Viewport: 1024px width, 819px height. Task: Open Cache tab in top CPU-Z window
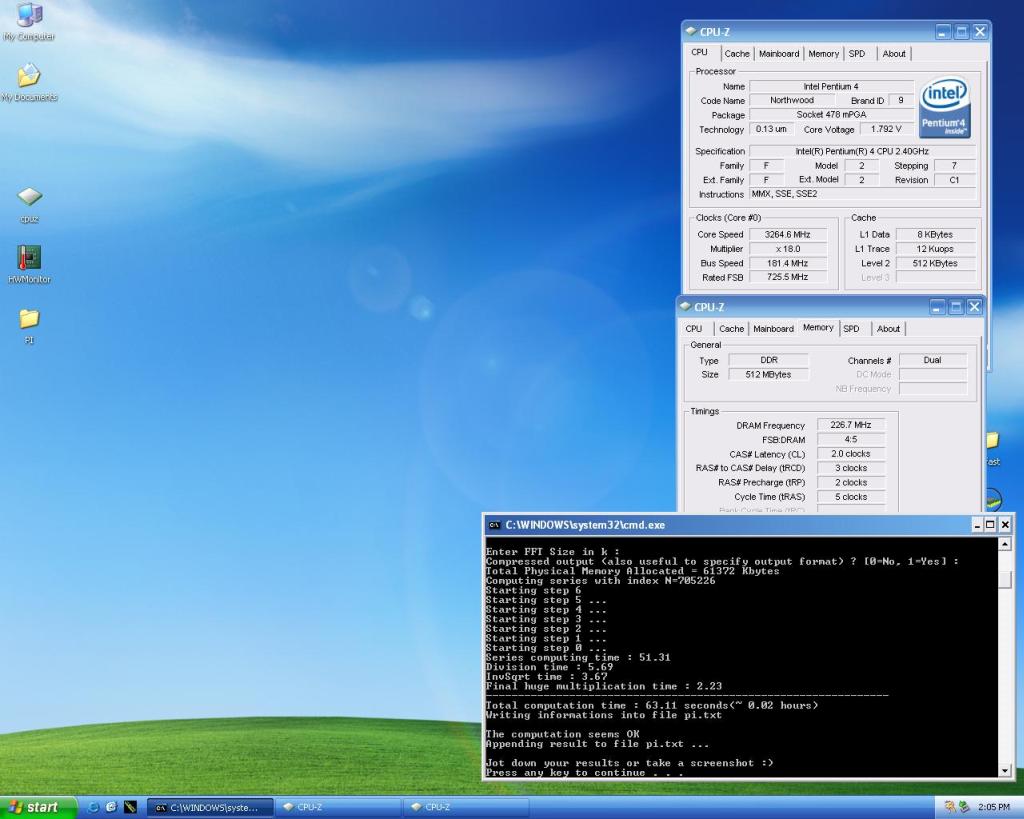tap(737, 54)
